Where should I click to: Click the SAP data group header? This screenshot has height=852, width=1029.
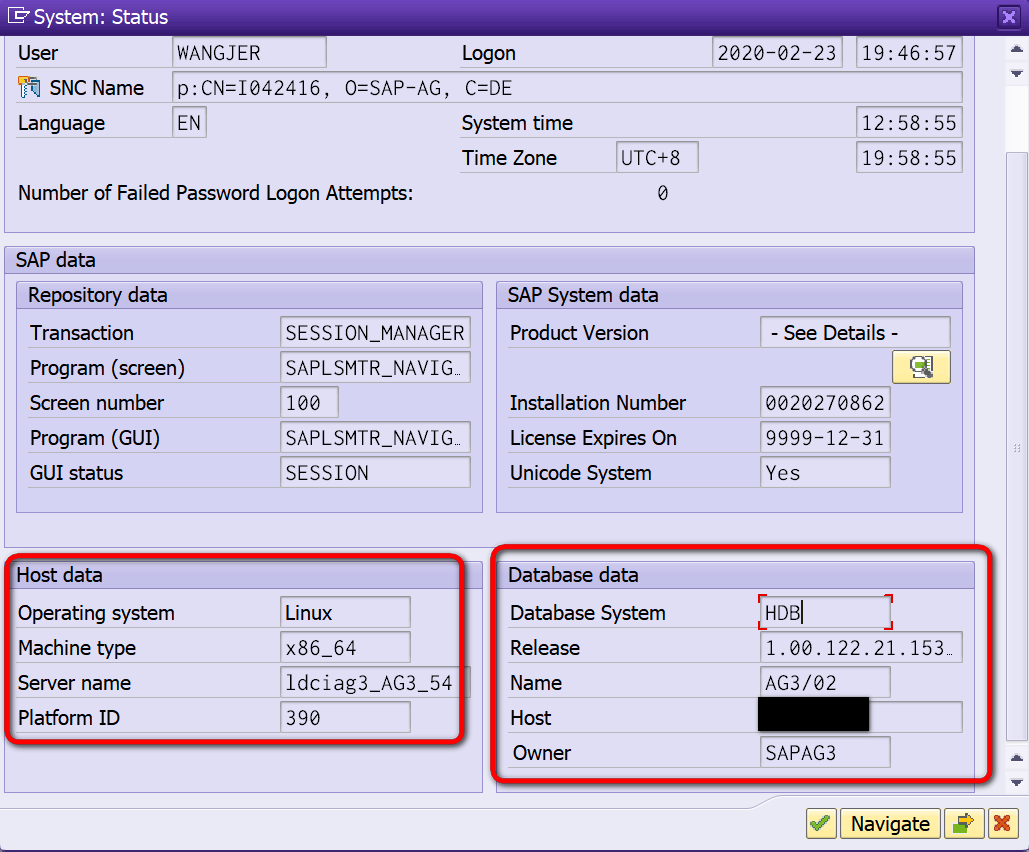(489, 260)
